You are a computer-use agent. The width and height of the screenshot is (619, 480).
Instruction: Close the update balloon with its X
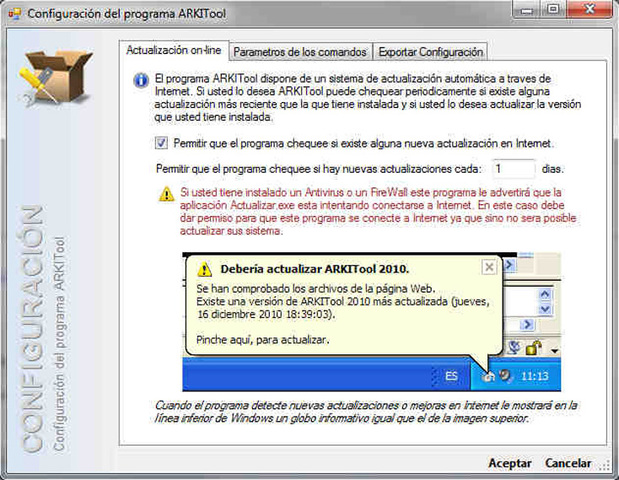click(x=489, y=267)
